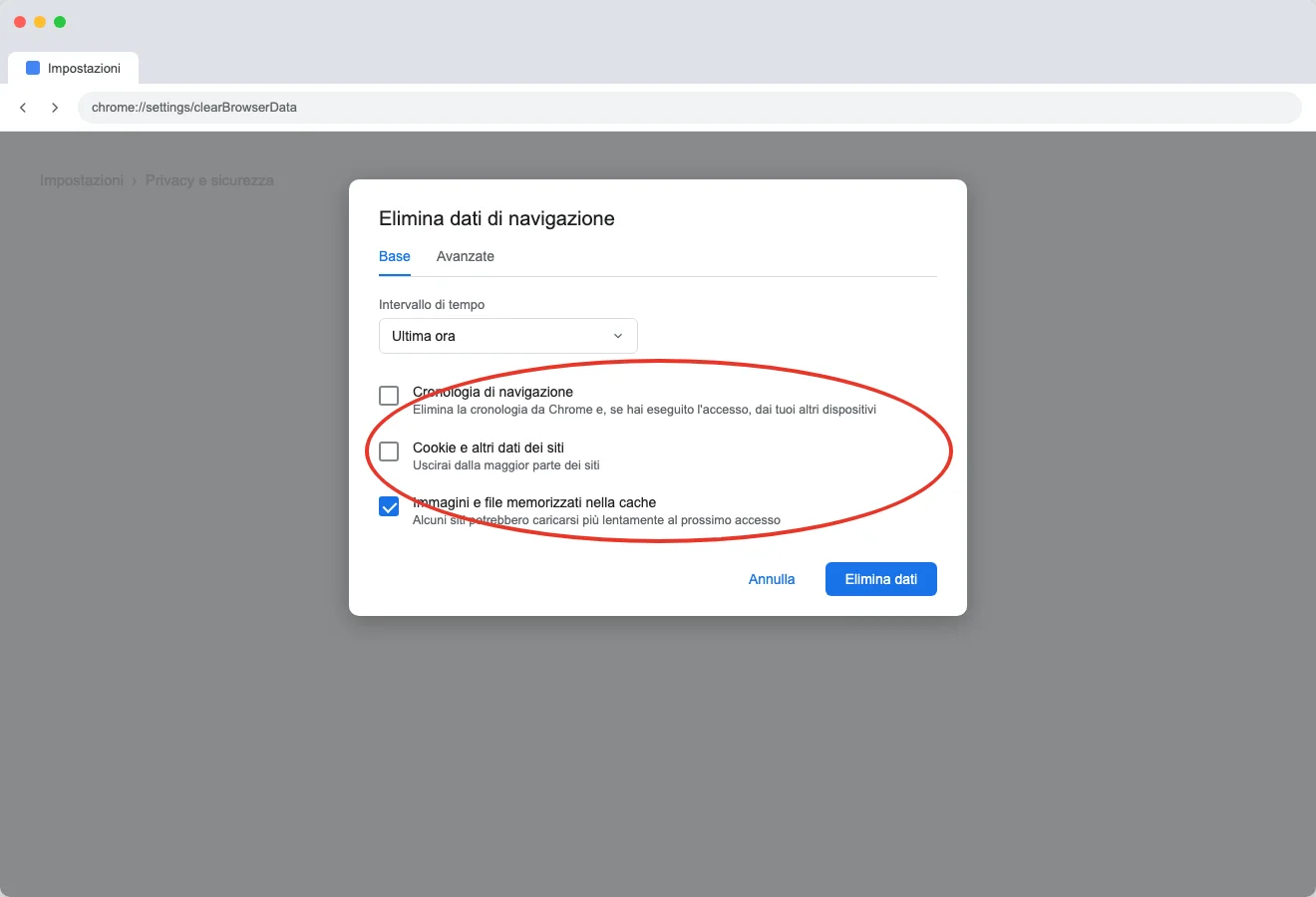The height and width of the screenshot is (897, 1316).
Task: Uncheck Immagini e file memorizzati nella cache
Action: pyautogui.click(x=389, y=506)
